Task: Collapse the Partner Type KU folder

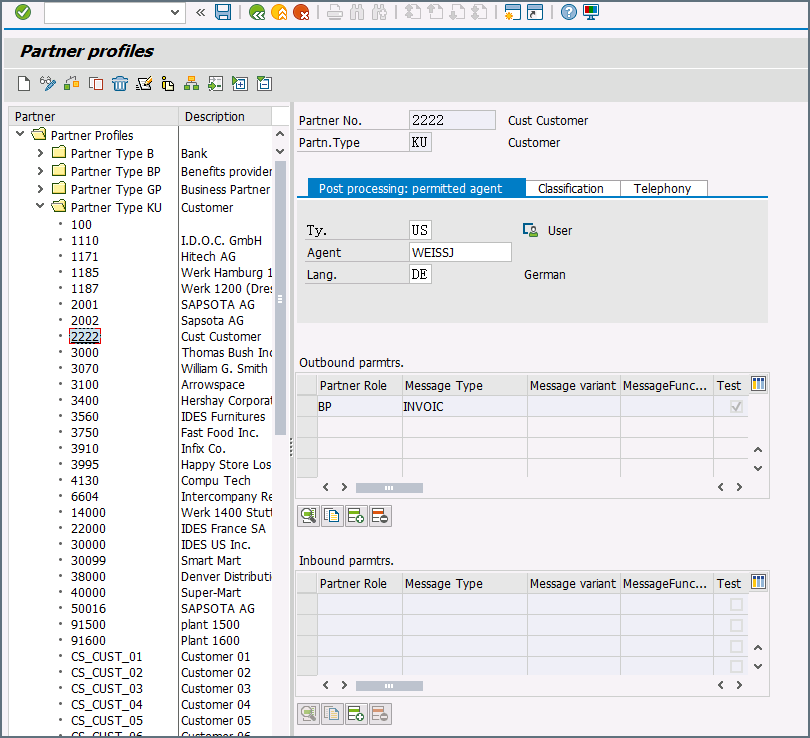Action: [x=40, y=207]
